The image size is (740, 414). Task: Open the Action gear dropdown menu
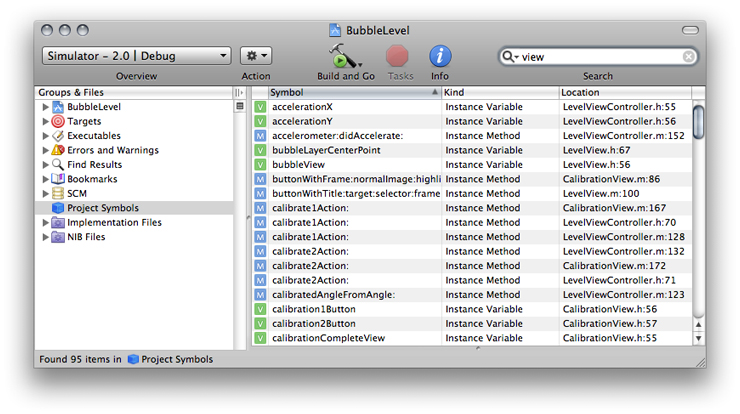click(x=256, y=56)
